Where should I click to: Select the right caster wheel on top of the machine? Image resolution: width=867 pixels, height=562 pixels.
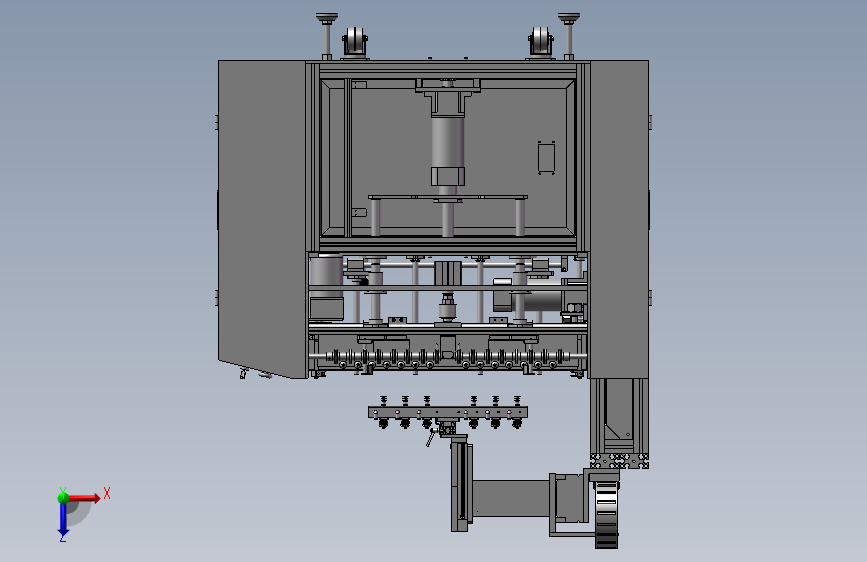(x=541, y=41)
